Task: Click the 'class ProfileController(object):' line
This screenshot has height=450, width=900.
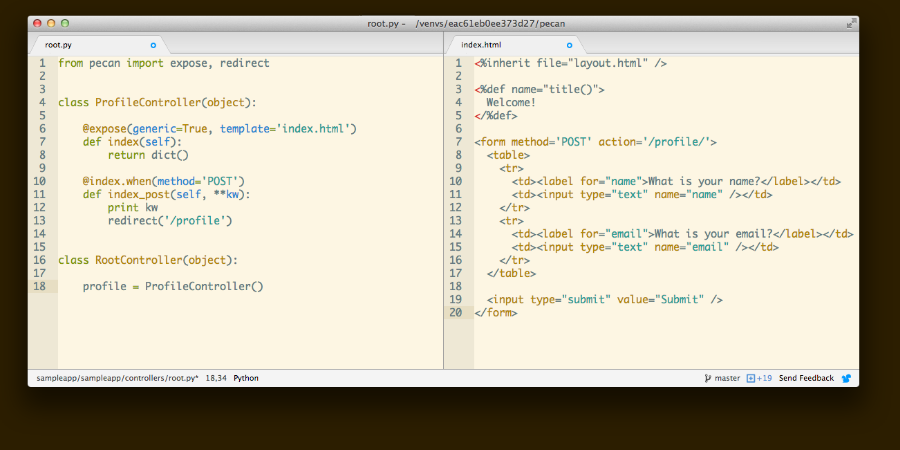Action: click(x=157, y=103)
